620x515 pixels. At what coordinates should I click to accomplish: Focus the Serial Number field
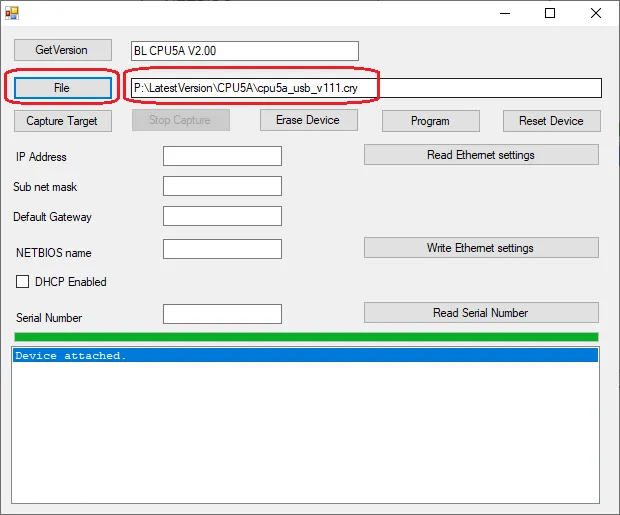click(x=222, y=314)
